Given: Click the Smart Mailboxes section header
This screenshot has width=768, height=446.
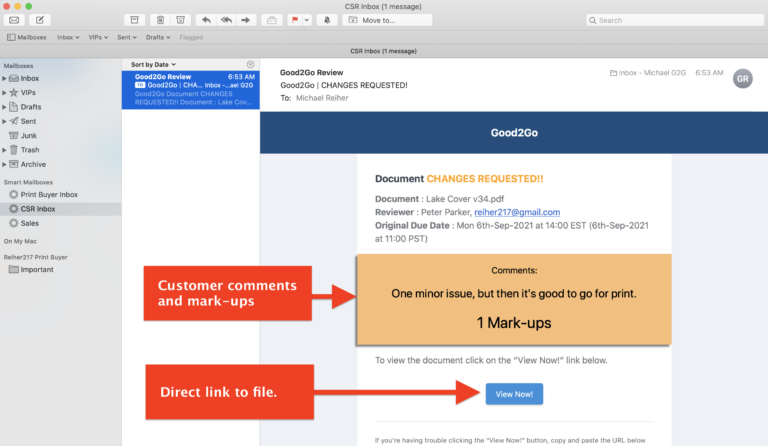Looking at the screenshot, I should click(28, 182).
